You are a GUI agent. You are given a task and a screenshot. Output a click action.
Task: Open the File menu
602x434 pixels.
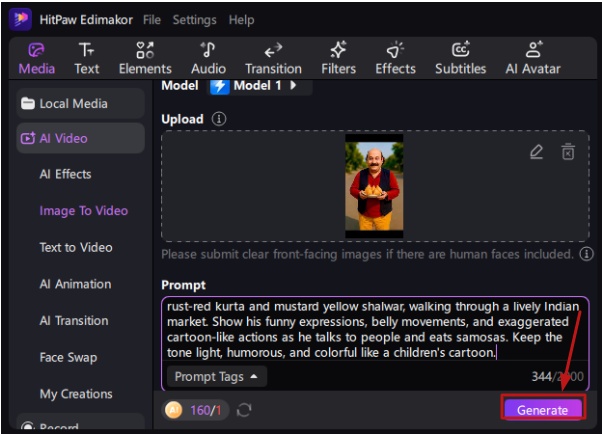(x=151, y=20)
